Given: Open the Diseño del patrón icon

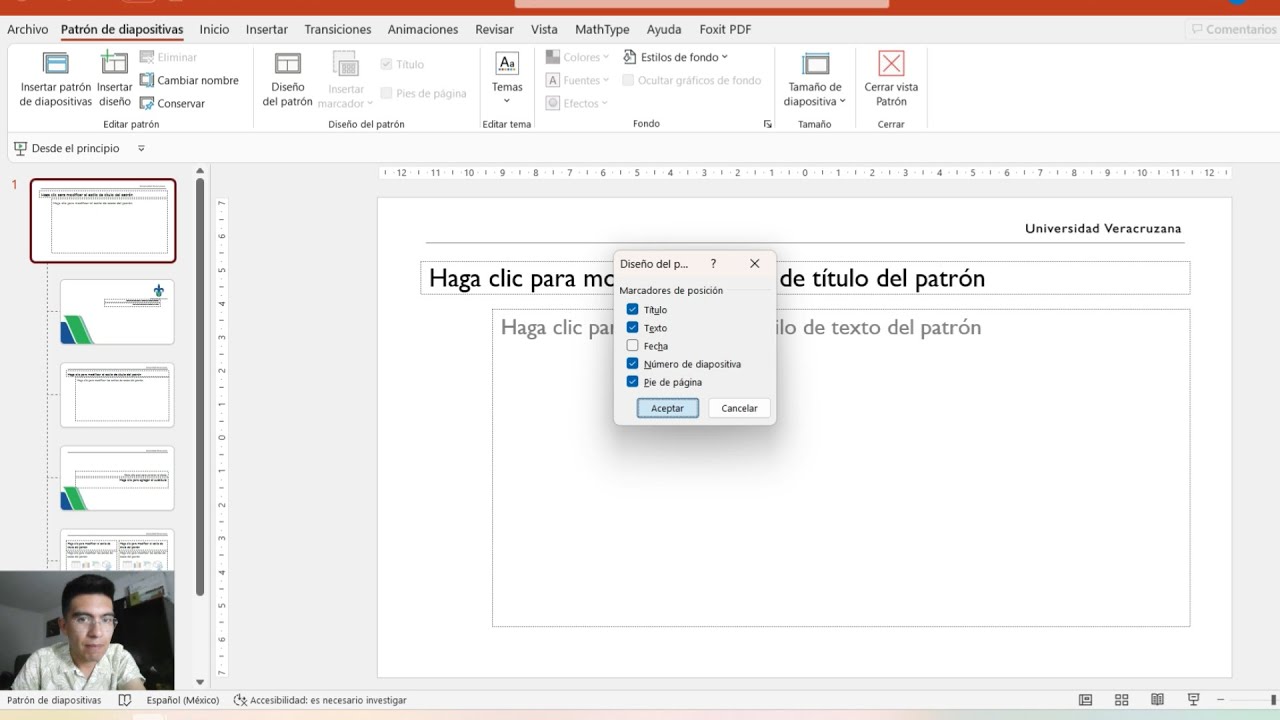Looking at the screenshot, I should (288, 79).
